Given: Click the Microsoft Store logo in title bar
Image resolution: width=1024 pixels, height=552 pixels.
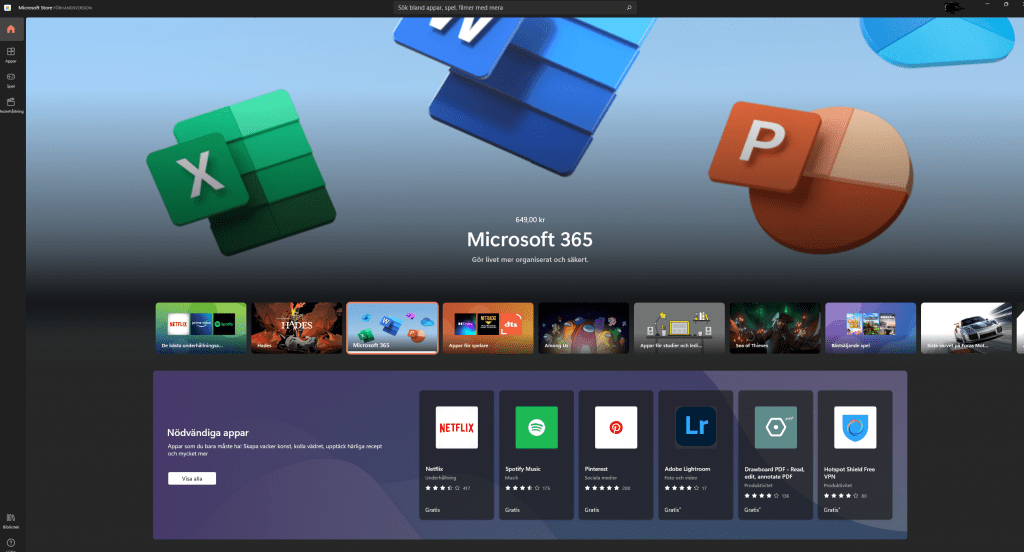Looking at the screenshot, I should point(8,8).
